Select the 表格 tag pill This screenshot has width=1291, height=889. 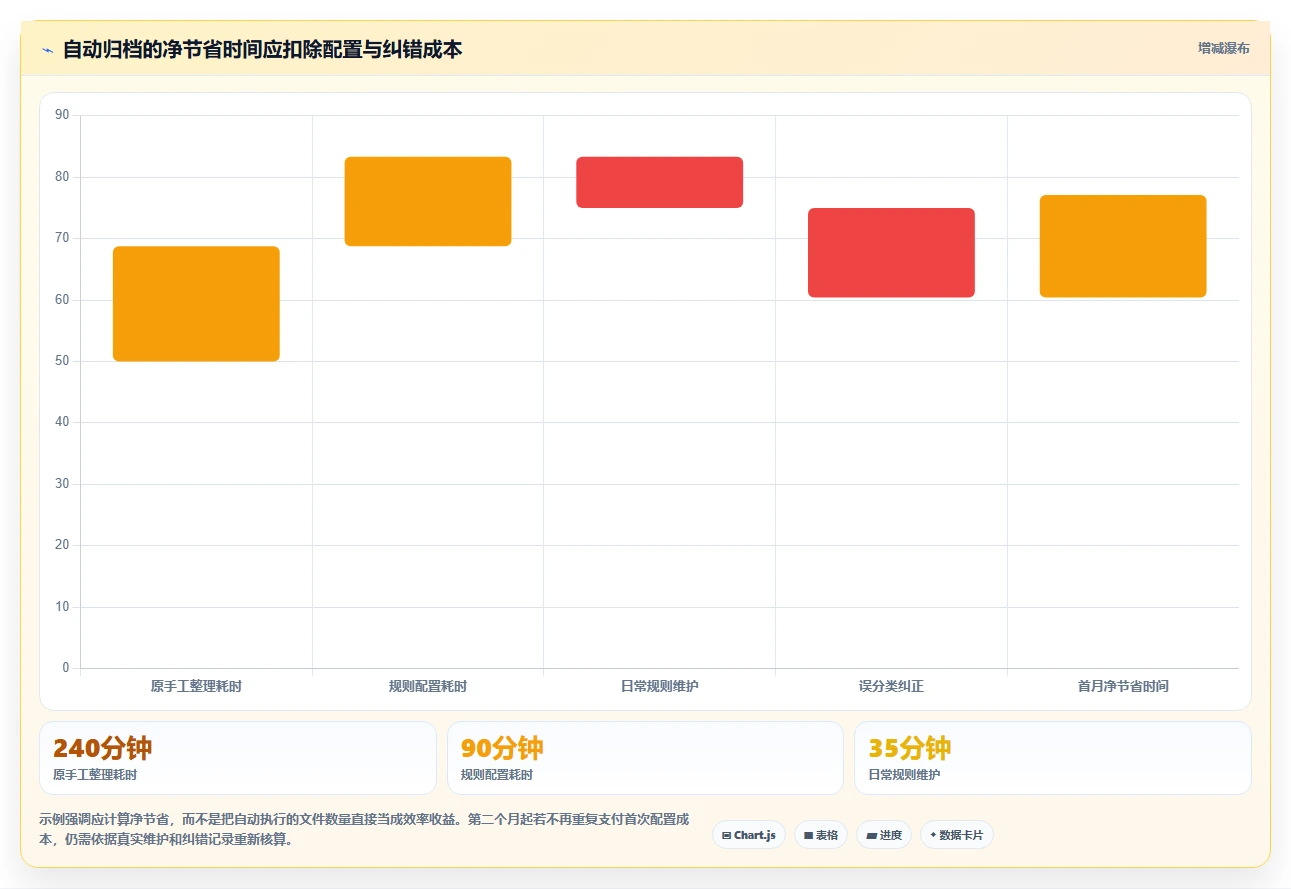821,835
